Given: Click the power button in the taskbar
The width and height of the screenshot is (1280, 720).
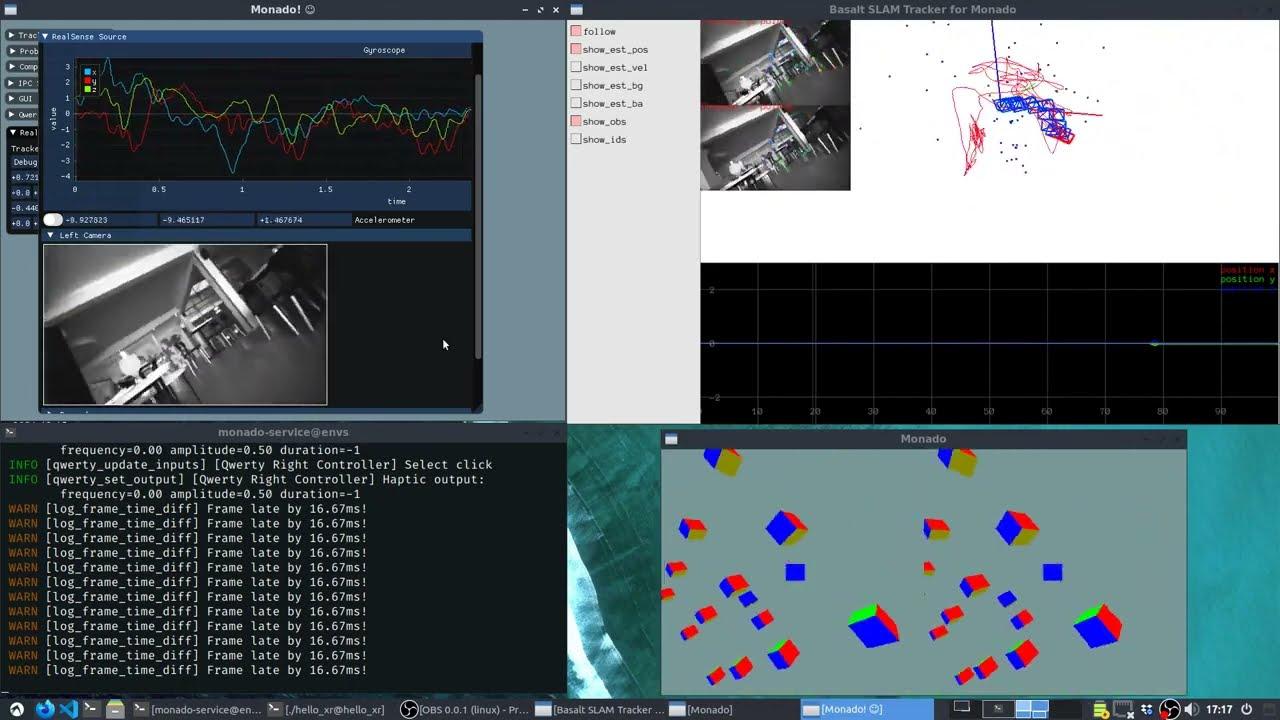Looking at the screenshot, I should coord(1247,709).
